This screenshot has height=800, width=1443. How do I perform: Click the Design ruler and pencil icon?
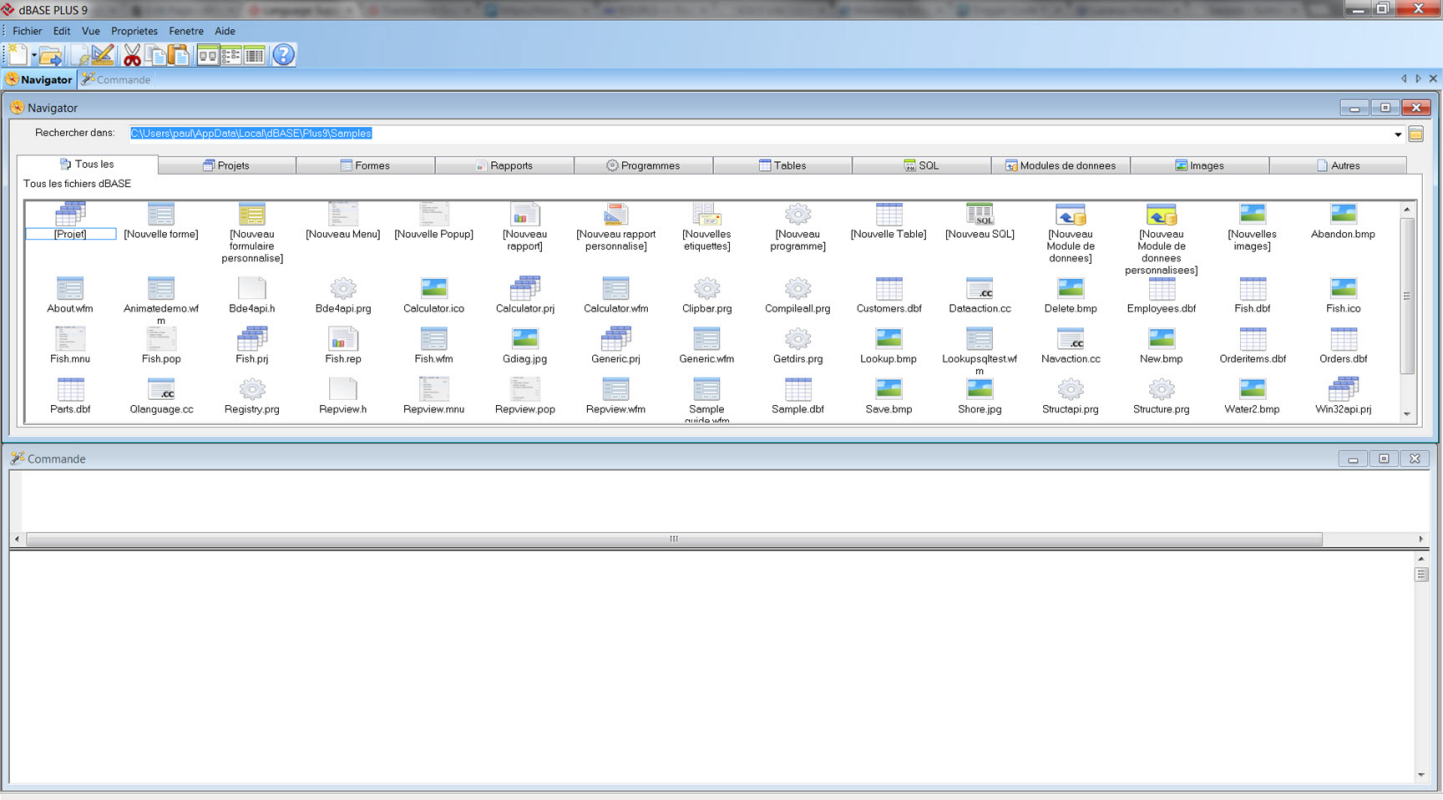point(101,55)
